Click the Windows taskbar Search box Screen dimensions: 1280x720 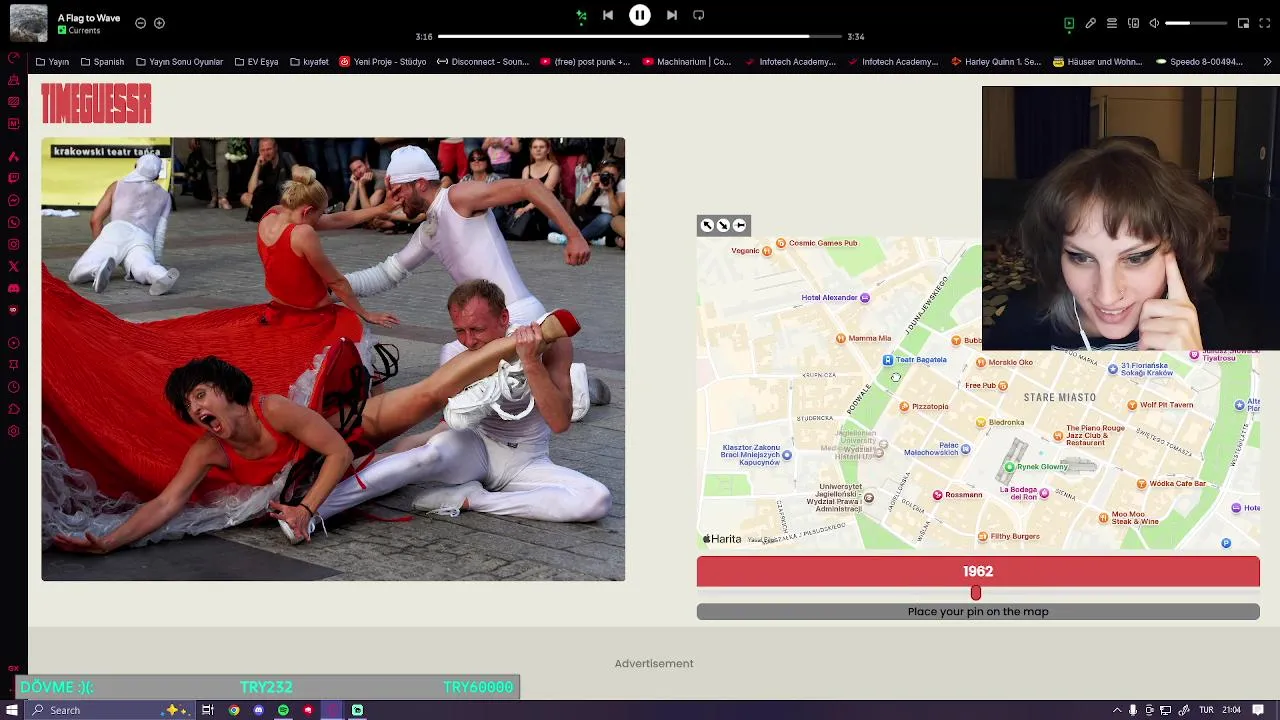(x=108, y=710)
